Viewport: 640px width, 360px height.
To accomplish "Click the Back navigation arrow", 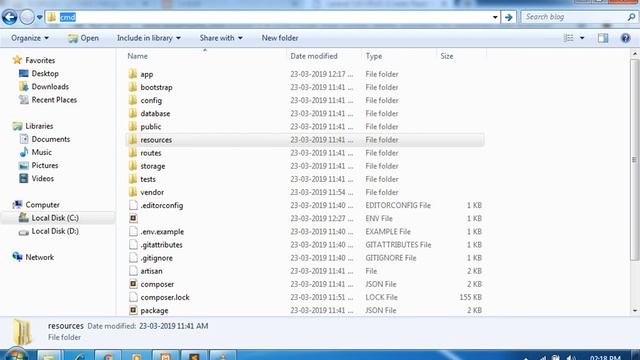I will coord(9,17).
